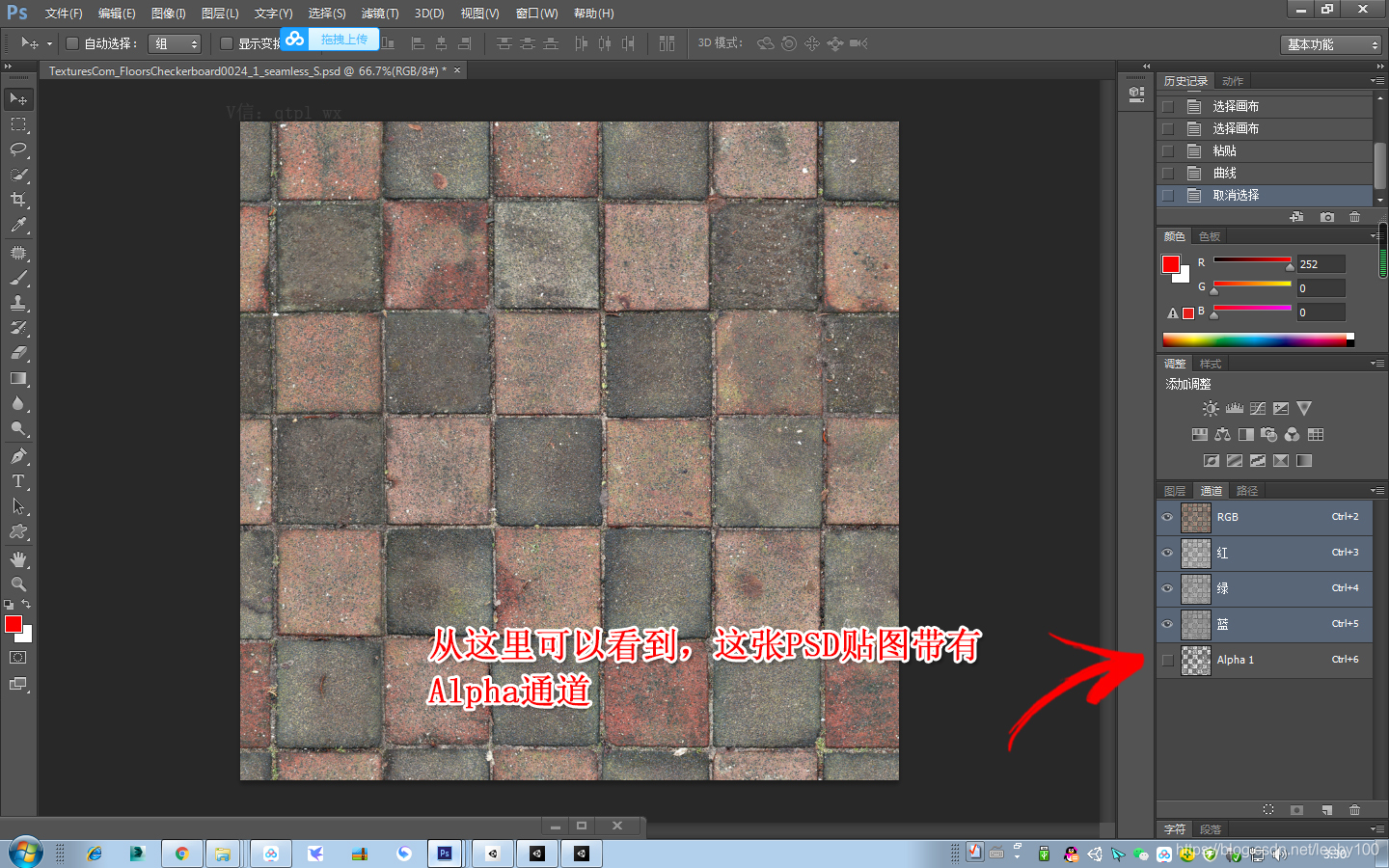
Task: Expand the toolbox double-arrow toggle
Action: point(8,66)
